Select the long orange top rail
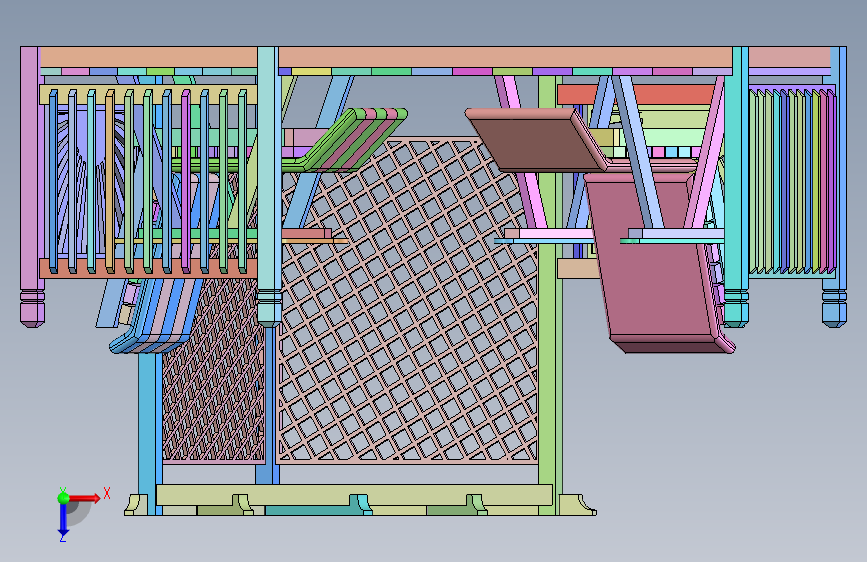This screenshot has width=867, height=562. click(x=504, y=58)
